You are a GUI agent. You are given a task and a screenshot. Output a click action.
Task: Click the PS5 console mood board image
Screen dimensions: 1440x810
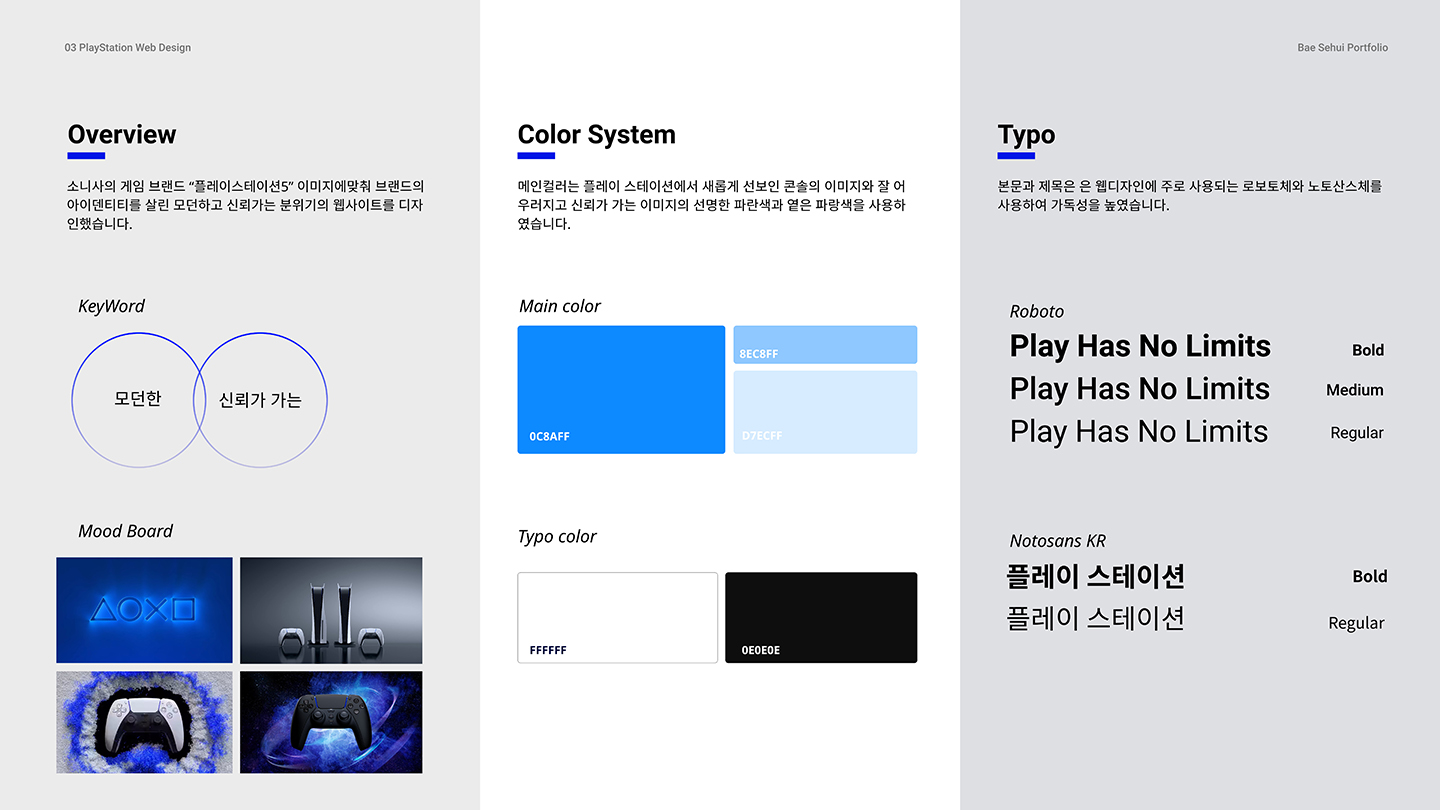(331, 610)
